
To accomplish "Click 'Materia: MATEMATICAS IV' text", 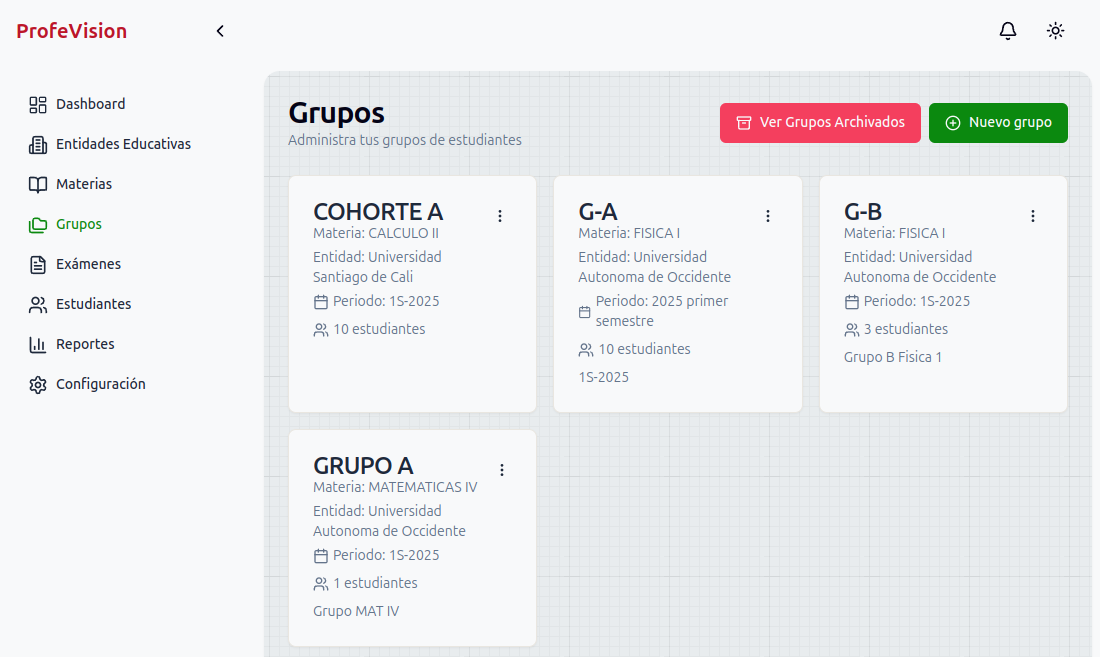I will point(395,487).
